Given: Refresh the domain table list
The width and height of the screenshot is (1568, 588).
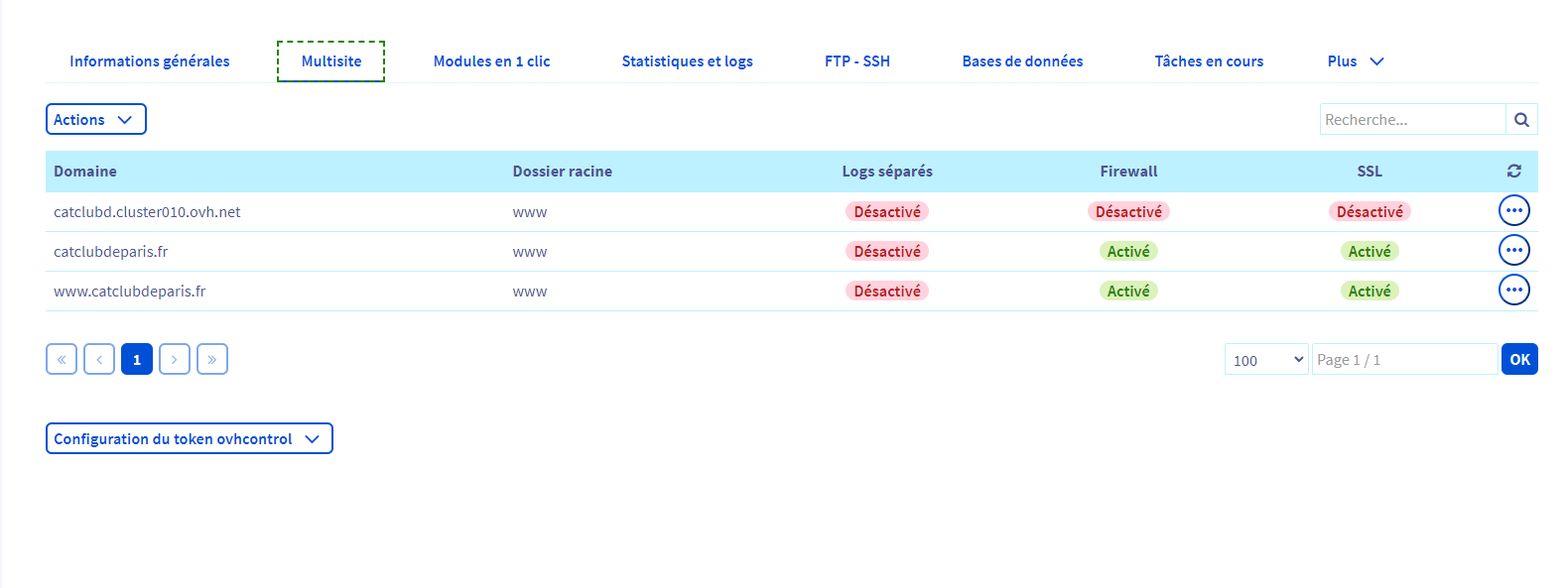Looking at the screenshot, I should pyautogui.click(x=1513, y=172).
